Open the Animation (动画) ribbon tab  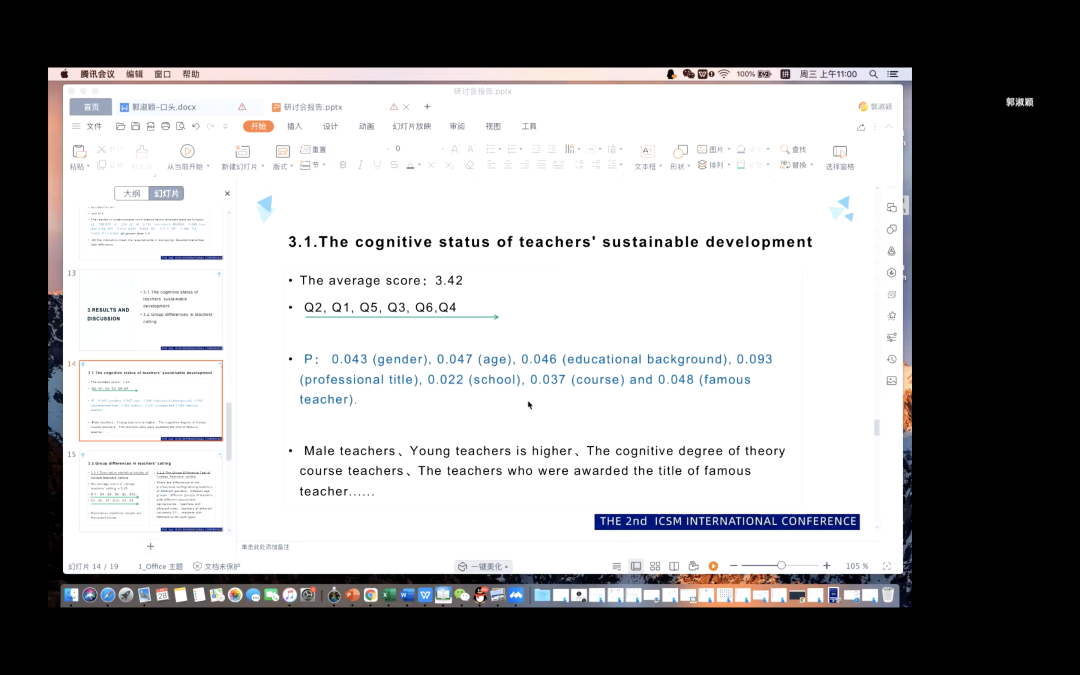(x=366, y=126)
